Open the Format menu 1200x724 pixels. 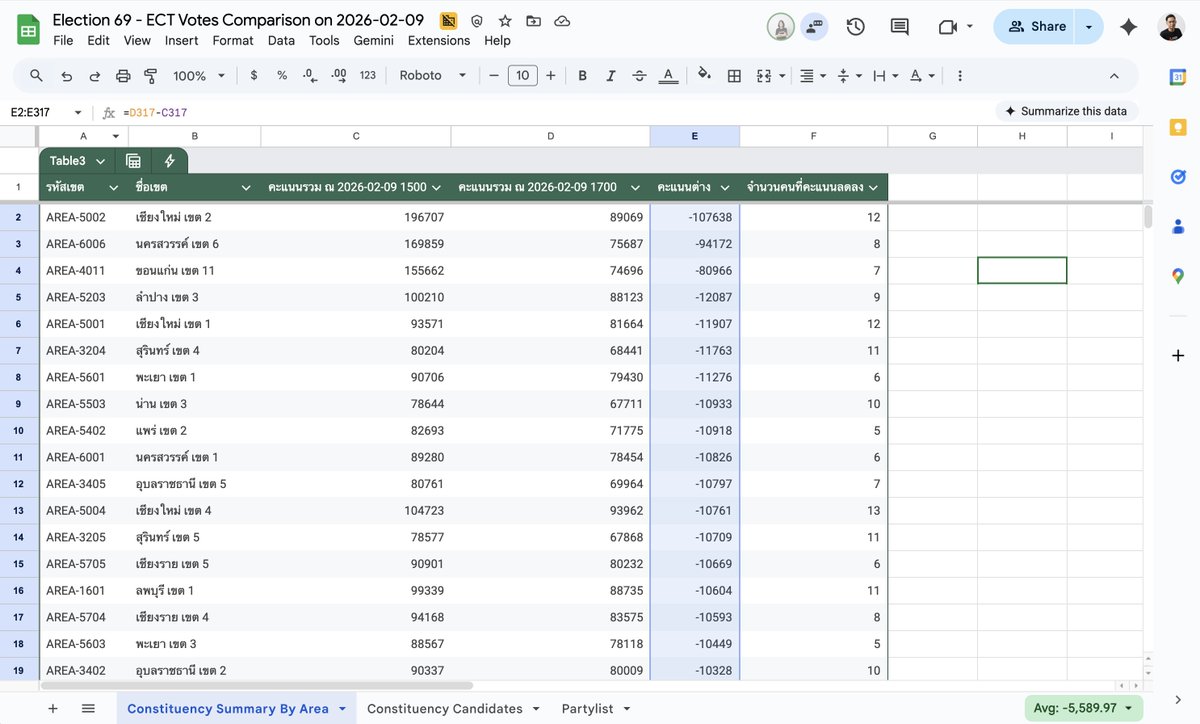click(x=233, y=40)
